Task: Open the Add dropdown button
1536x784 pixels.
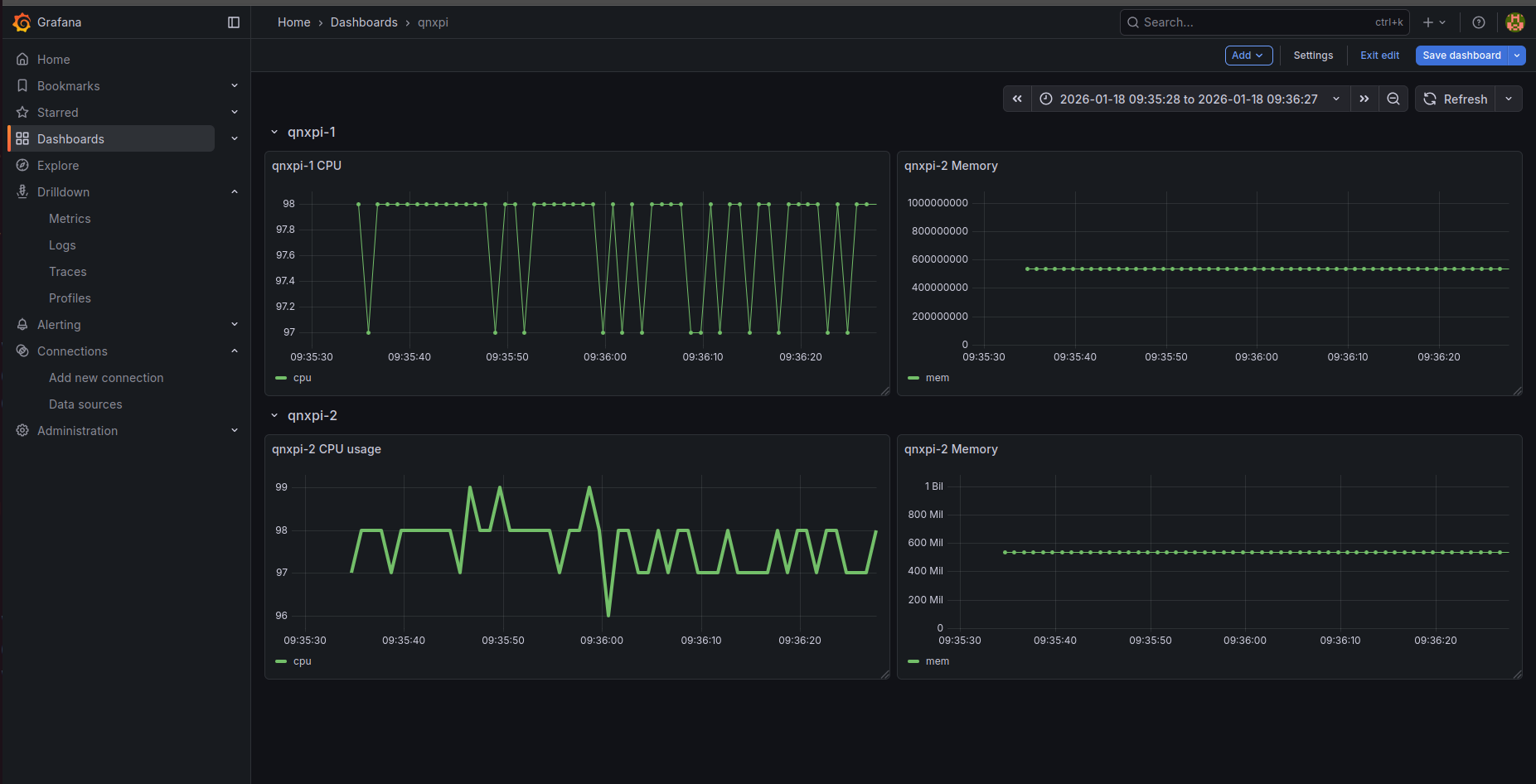Action: [x=1248, y=56]
